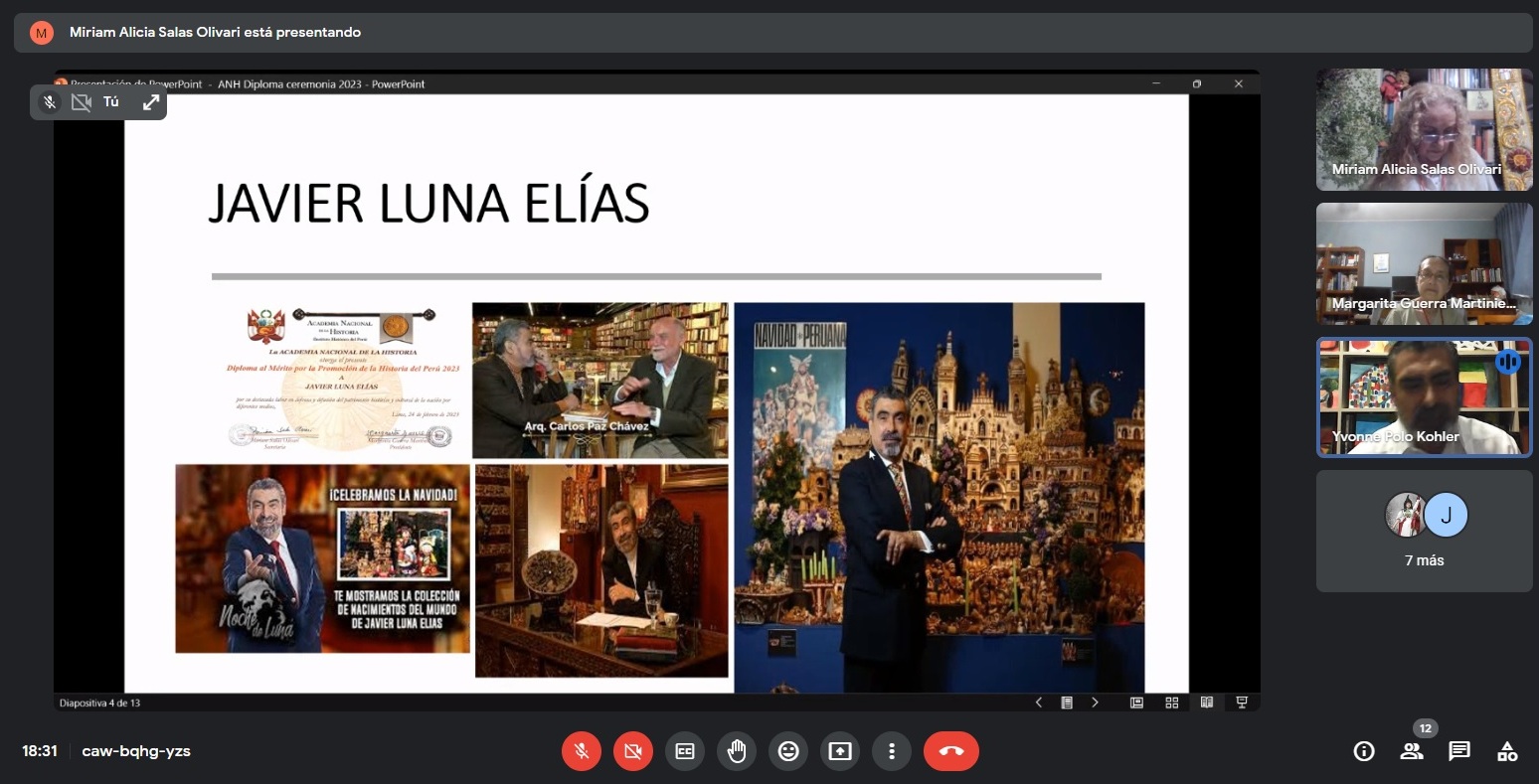The width and height of the screenshot is (1539, 784).
Task: Open emoji reactions
Action: pos(788,751)
